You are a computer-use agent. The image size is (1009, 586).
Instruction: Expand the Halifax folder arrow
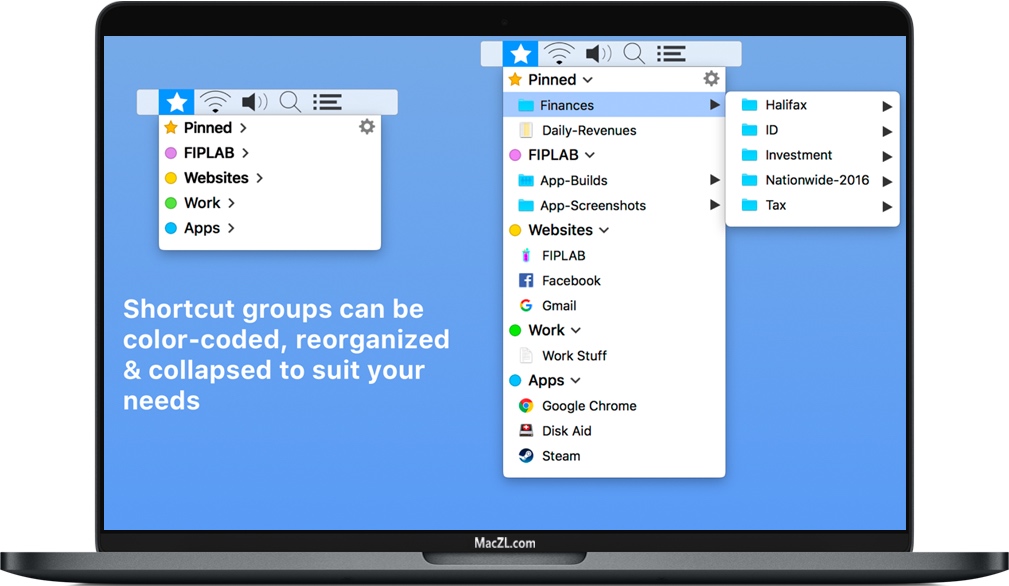pos(889,104)
